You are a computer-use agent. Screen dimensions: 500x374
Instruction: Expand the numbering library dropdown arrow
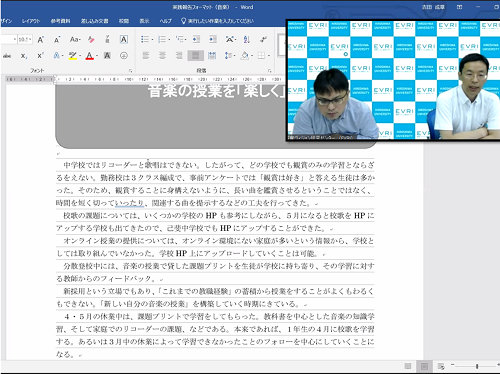(169, 40)
